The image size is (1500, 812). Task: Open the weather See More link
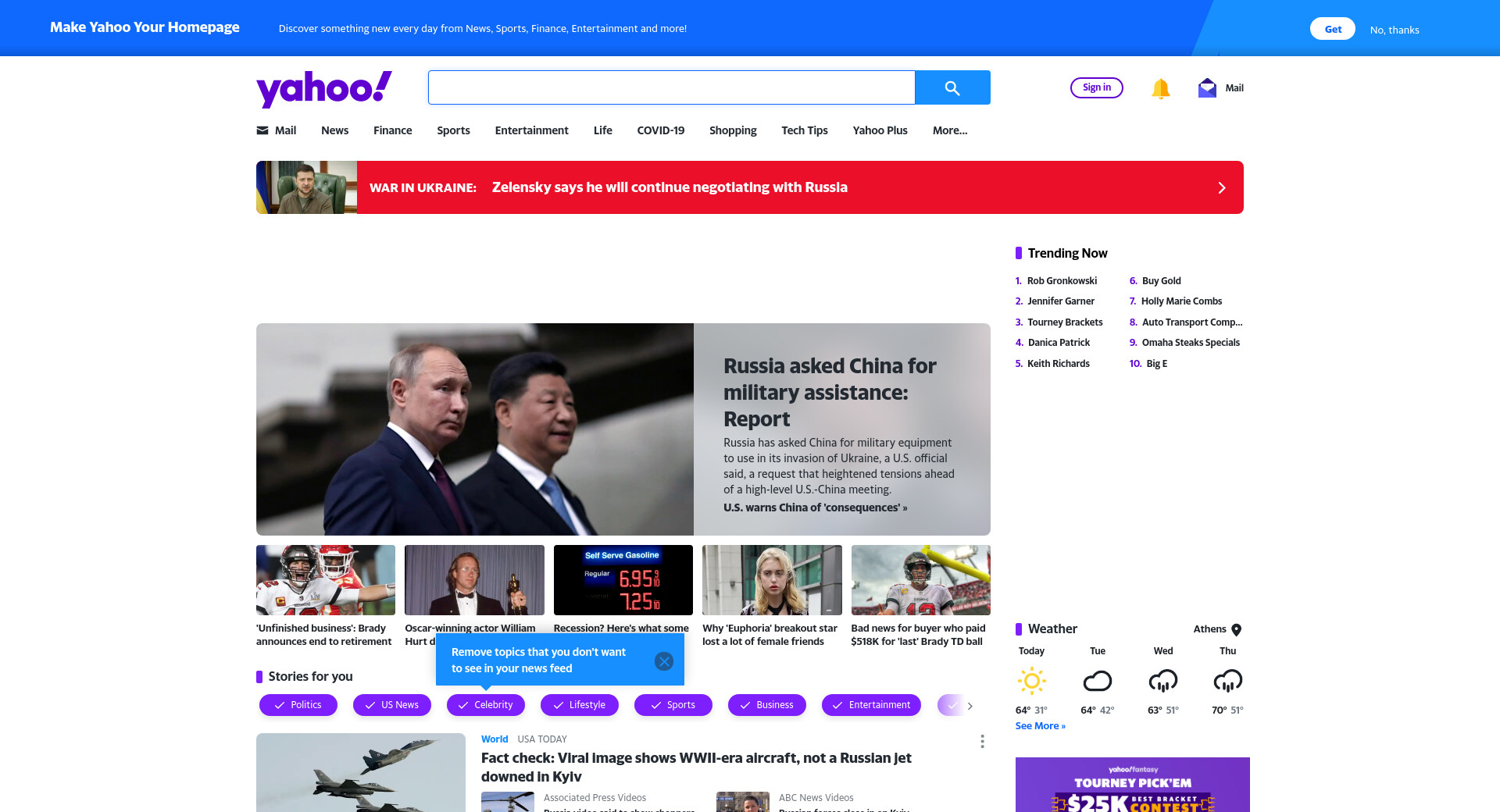point(1041,726)
